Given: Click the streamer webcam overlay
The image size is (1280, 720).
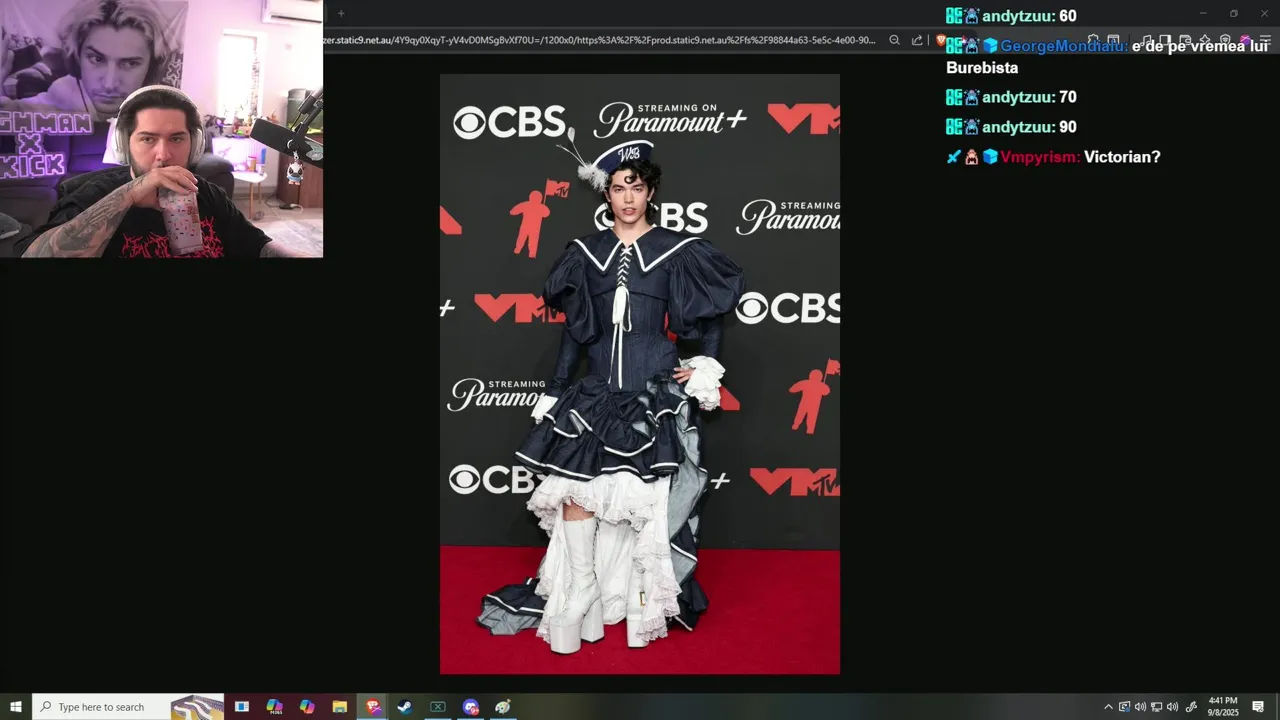Looking at the screenshot, I should click(161, 129).
